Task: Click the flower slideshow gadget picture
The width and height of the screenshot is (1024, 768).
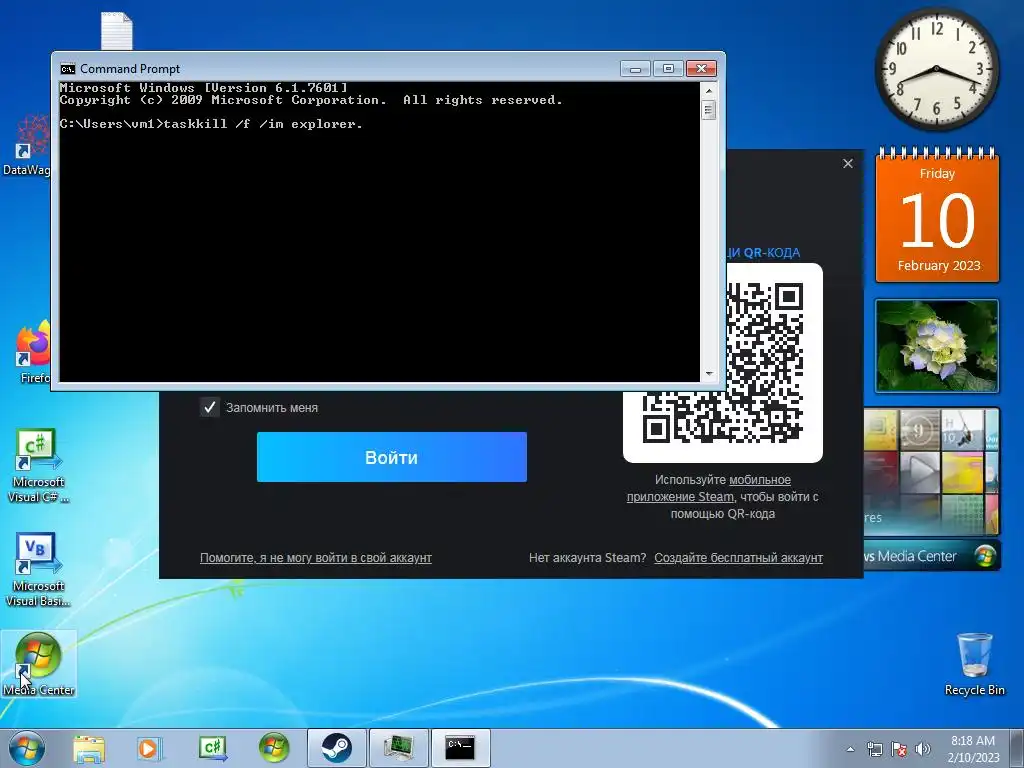Action: pyautogui.click(x=936, y=345)
